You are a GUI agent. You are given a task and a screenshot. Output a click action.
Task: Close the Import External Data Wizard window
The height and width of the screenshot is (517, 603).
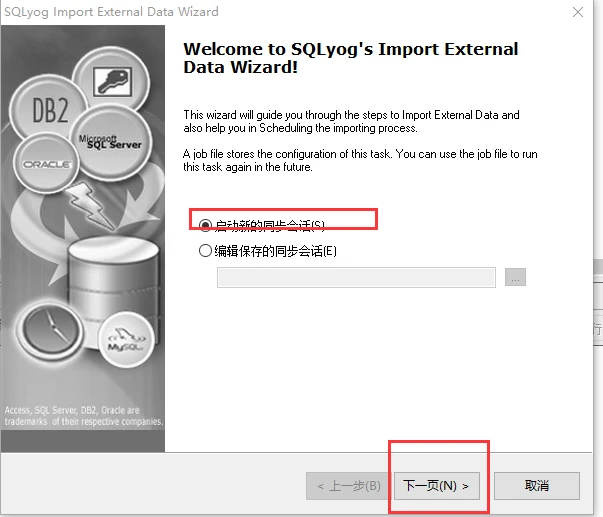[x=578, y=12]
